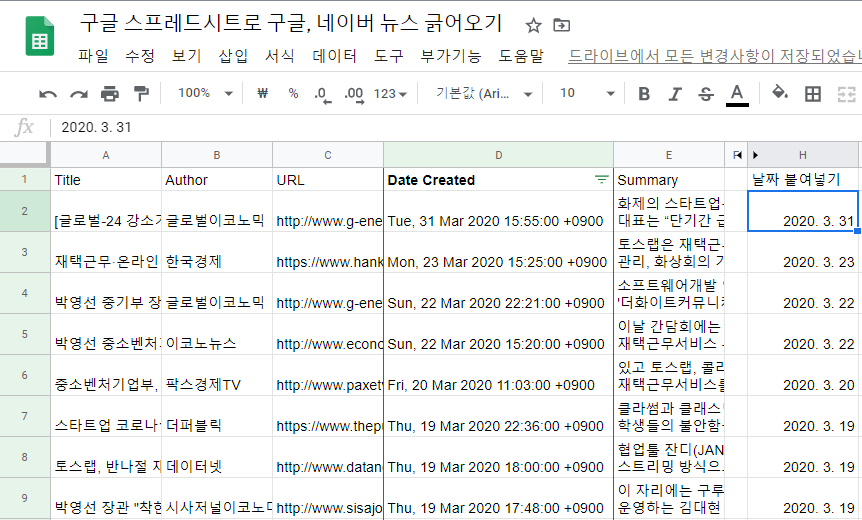Open the 데이터 menu

tap(334, 56)
